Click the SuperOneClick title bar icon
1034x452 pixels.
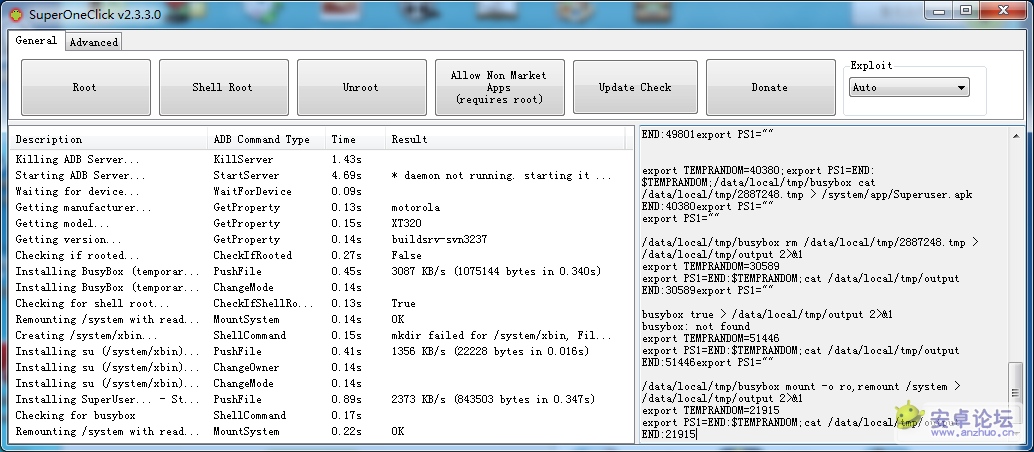click(x=12, y=10)
